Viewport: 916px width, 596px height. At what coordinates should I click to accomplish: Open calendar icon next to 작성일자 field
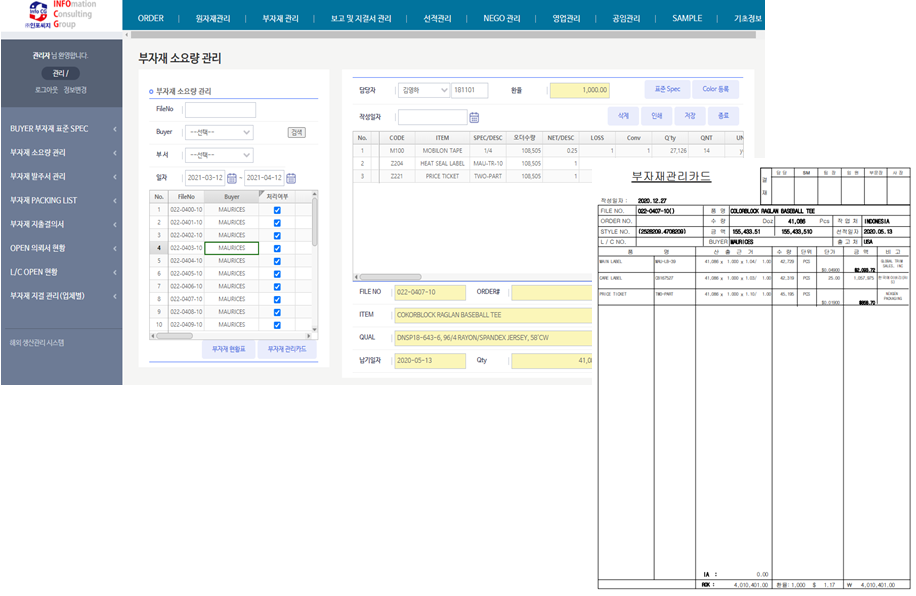point(474,117)
